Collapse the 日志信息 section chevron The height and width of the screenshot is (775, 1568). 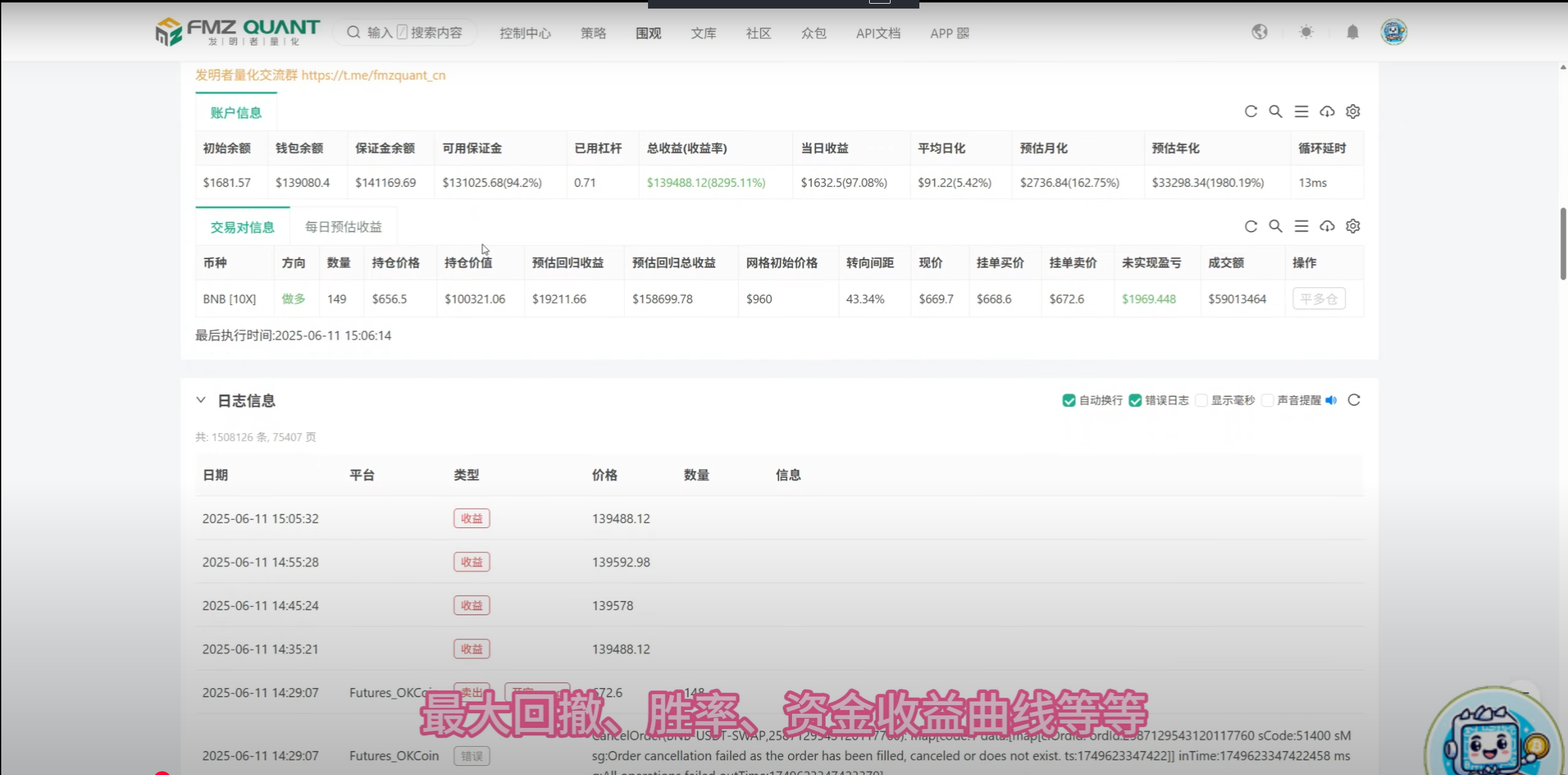[x=201, y=400]
